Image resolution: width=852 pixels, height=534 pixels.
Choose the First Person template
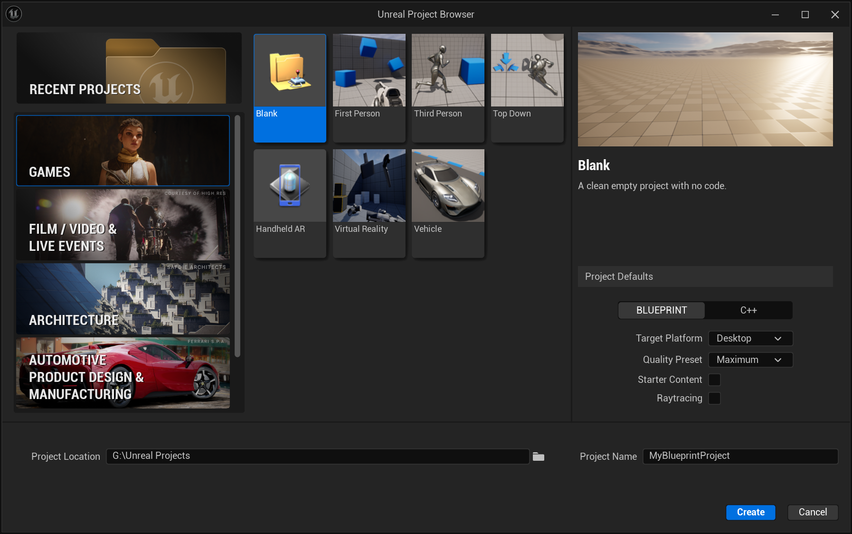click(369, 88)
